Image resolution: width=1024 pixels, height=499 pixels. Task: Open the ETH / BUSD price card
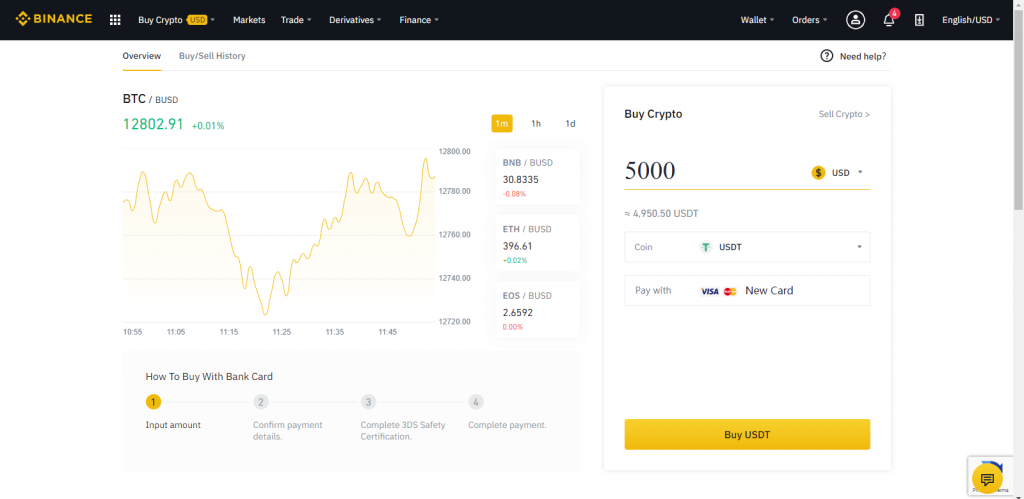[537, 244]
